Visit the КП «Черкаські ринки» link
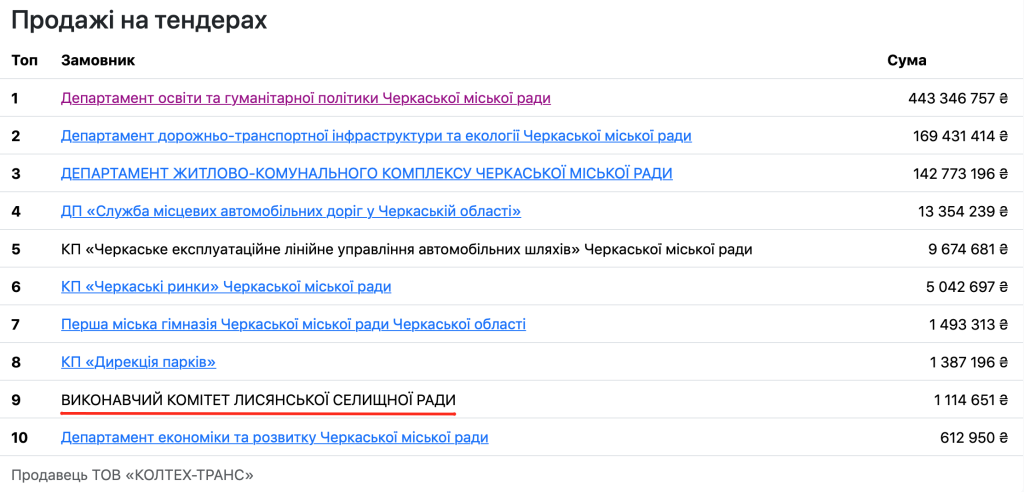Image resolution: width=1024 pixels, height=492 pixels. (x=226, y=287)
